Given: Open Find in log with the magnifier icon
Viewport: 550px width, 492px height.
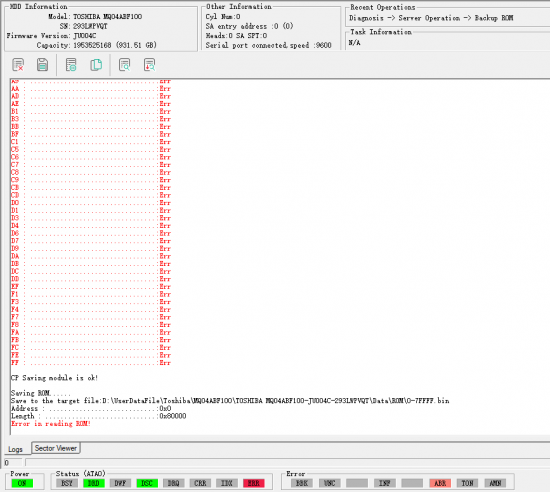Looking at the screenshot, I should (x=125, y=65).
